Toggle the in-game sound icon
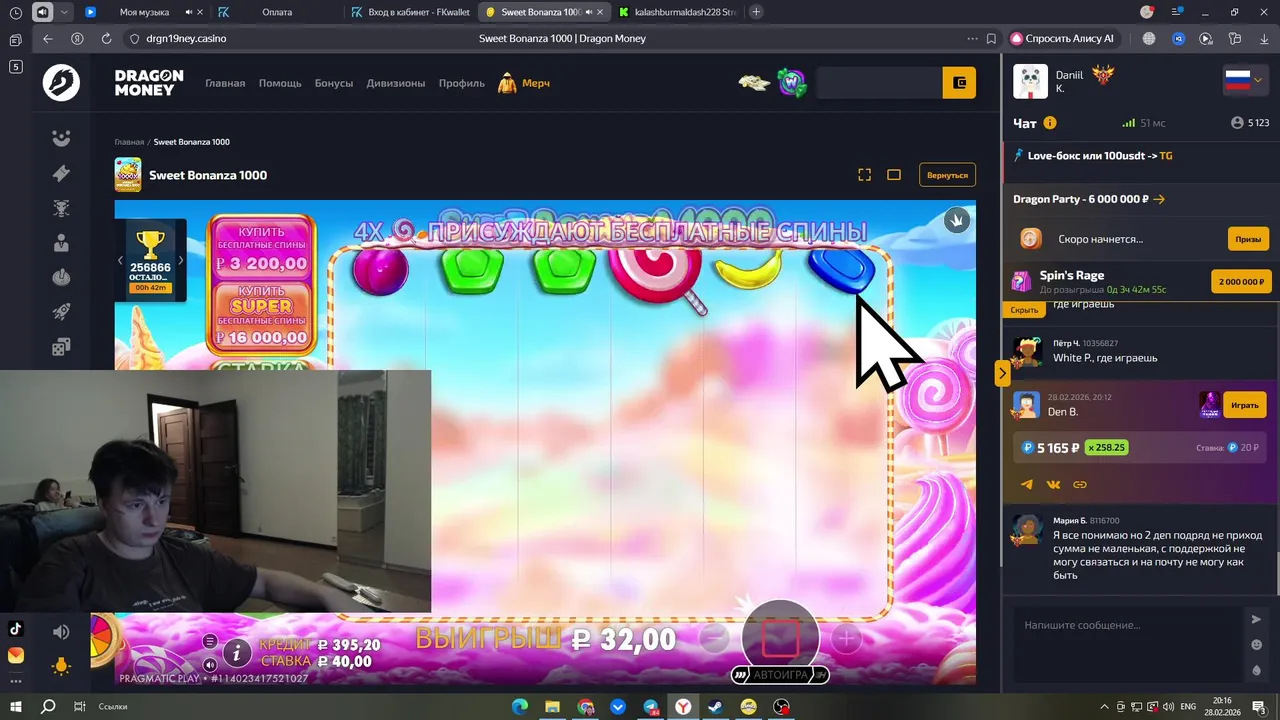1280x720 pixels. (x=210, y=665)
